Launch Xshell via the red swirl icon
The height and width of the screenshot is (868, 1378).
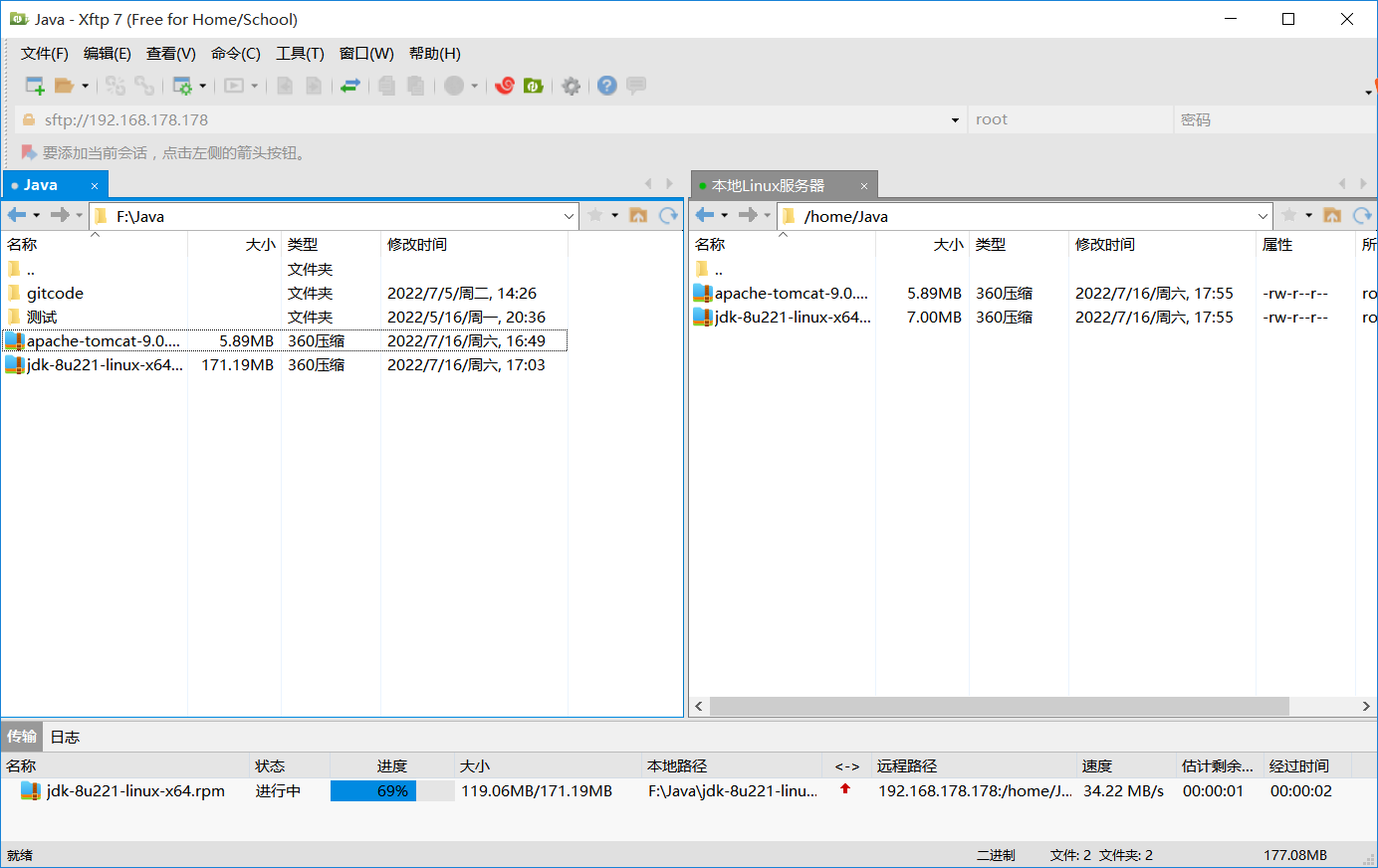[505, 86]
